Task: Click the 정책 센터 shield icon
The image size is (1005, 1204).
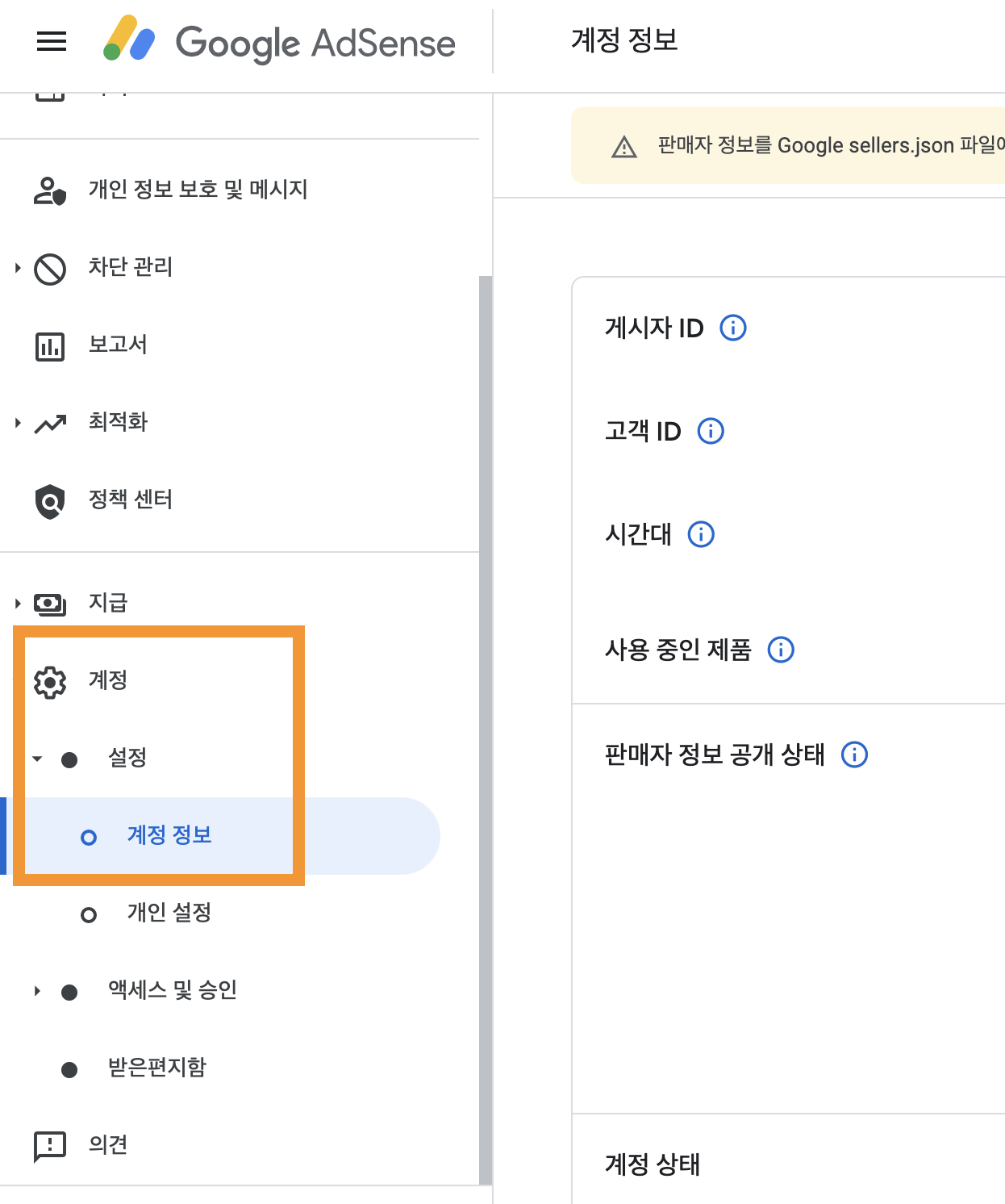Action: pyautogui.click(x=50, y=500)
